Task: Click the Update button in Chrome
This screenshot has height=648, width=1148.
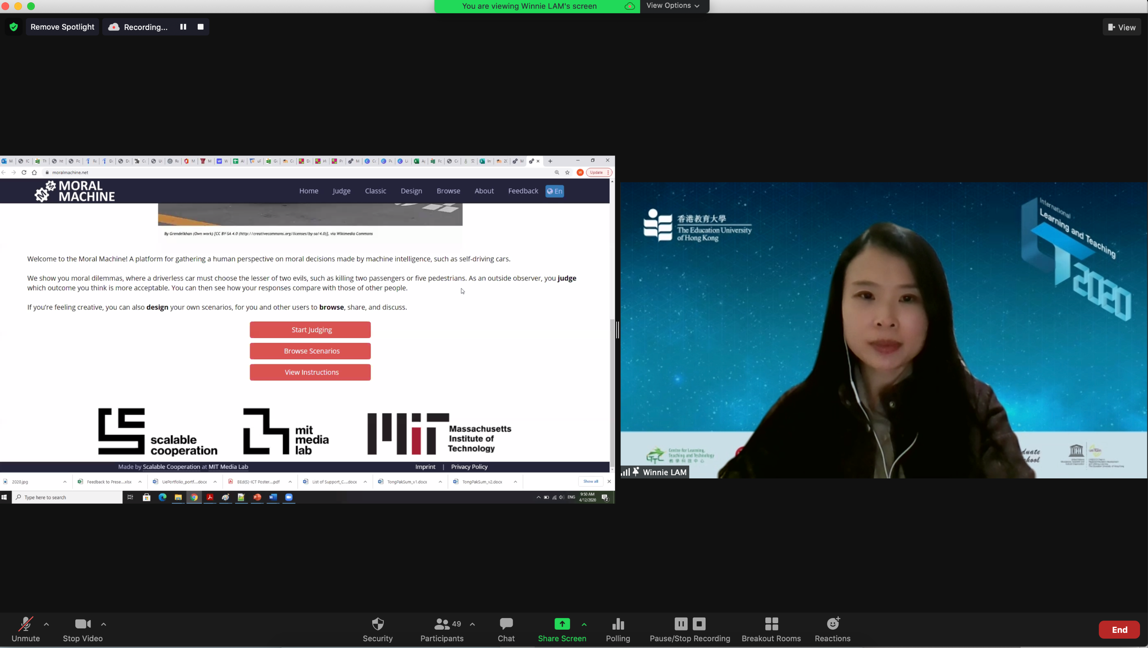Action: (x=598, y=173)
